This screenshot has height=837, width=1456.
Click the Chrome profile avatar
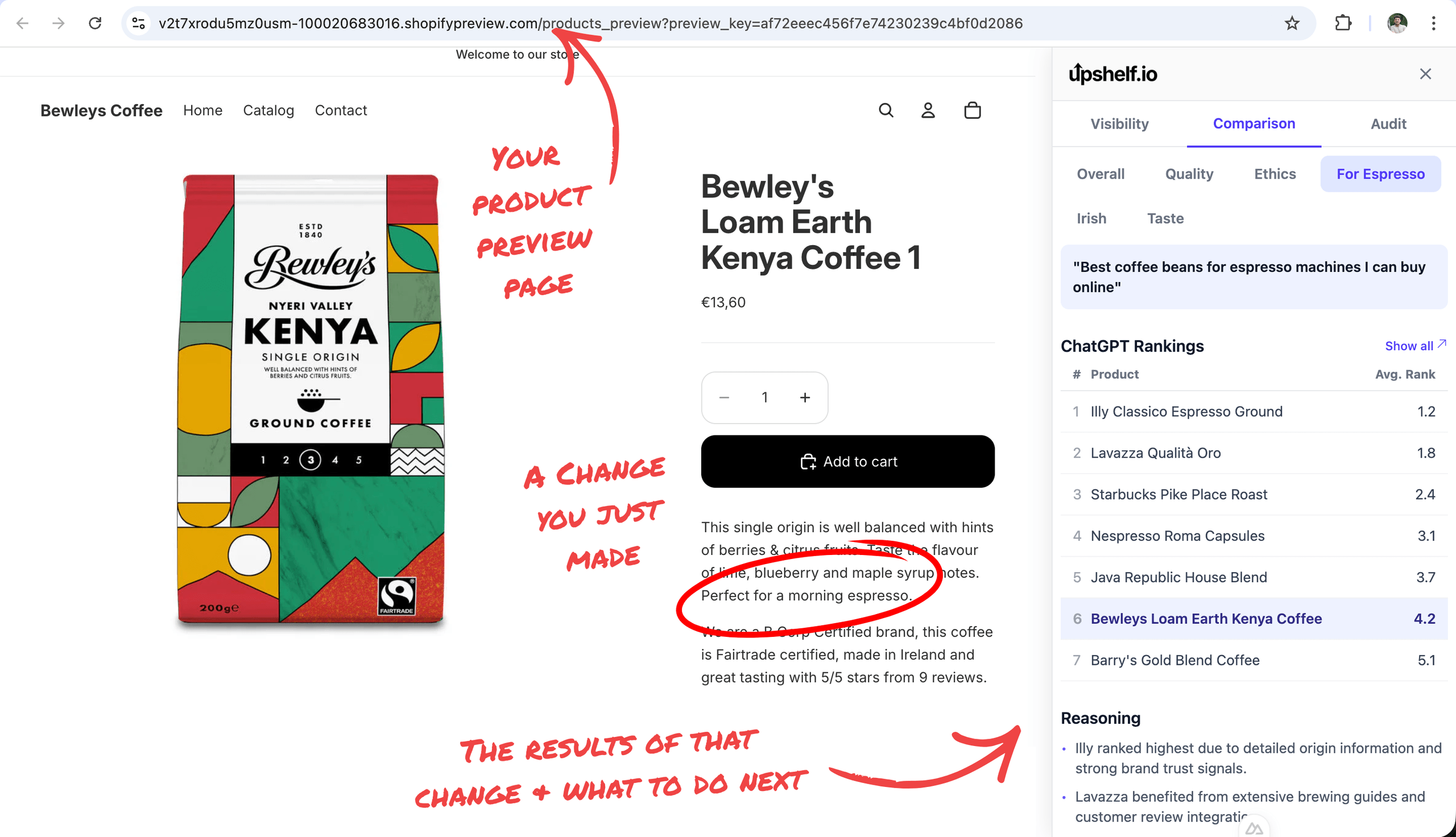(1397, 23)
